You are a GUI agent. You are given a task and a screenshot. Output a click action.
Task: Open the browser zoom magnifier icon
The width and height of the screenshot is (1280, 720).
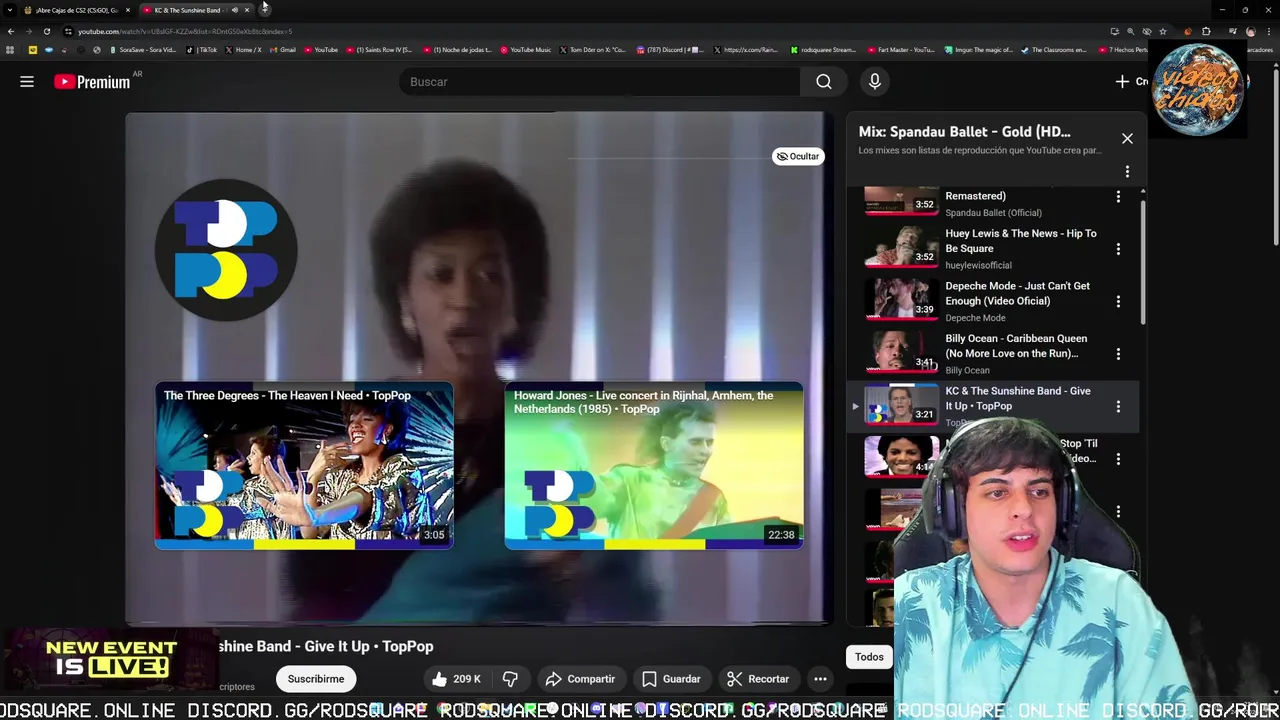[x=1130, y=31]
